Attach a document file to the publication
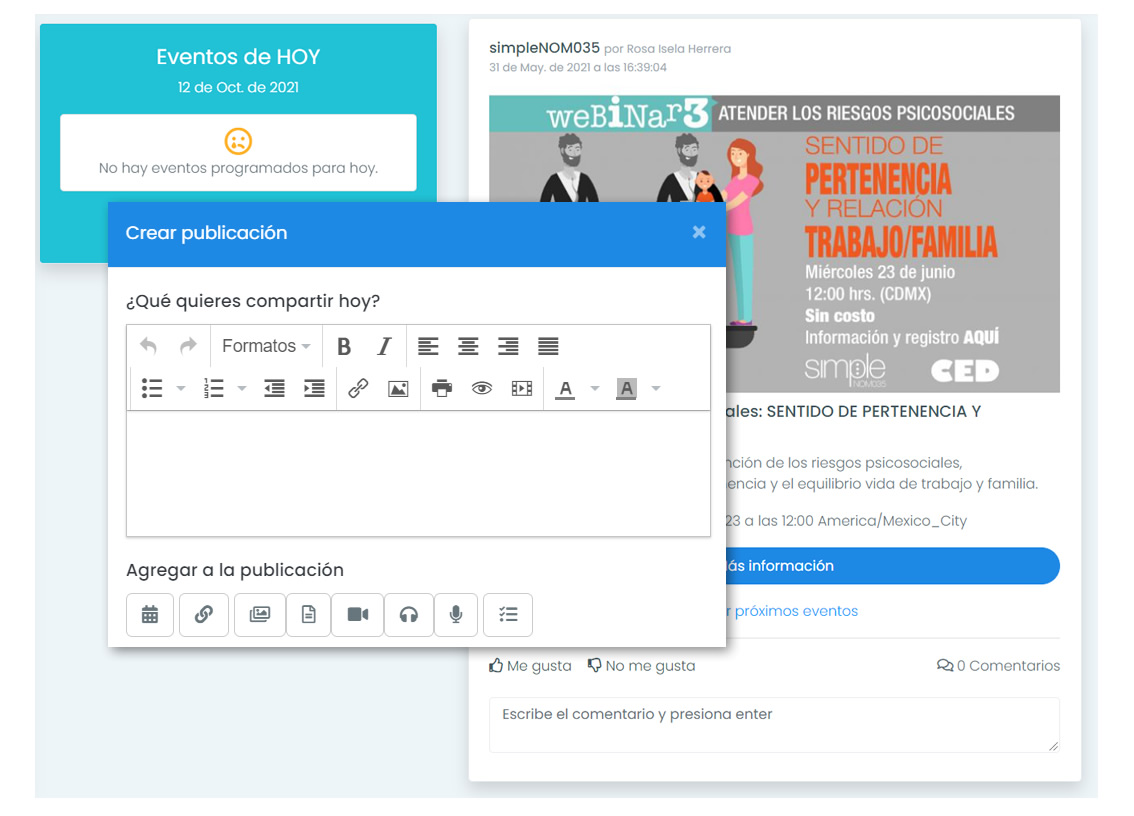This screenshot has height=816, width=1134. pyautogui.click(x=308, y=615)
